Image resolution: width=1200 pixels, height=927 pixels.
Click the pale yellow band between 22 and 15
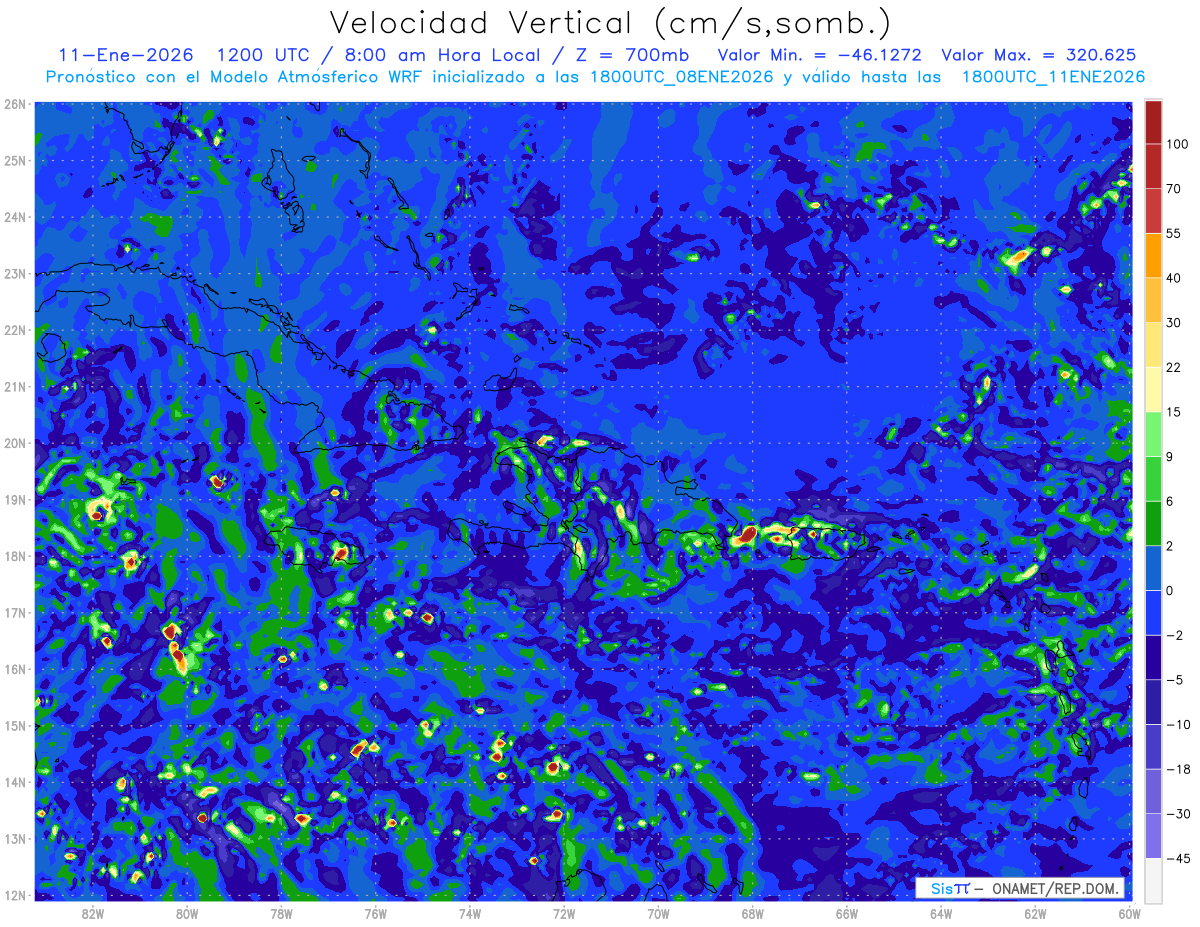click(x=1153, y=389)
